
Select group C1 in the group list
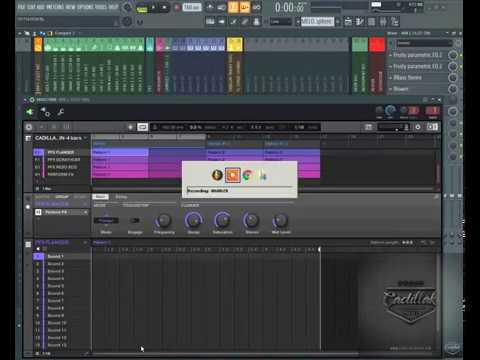point(61,167)
